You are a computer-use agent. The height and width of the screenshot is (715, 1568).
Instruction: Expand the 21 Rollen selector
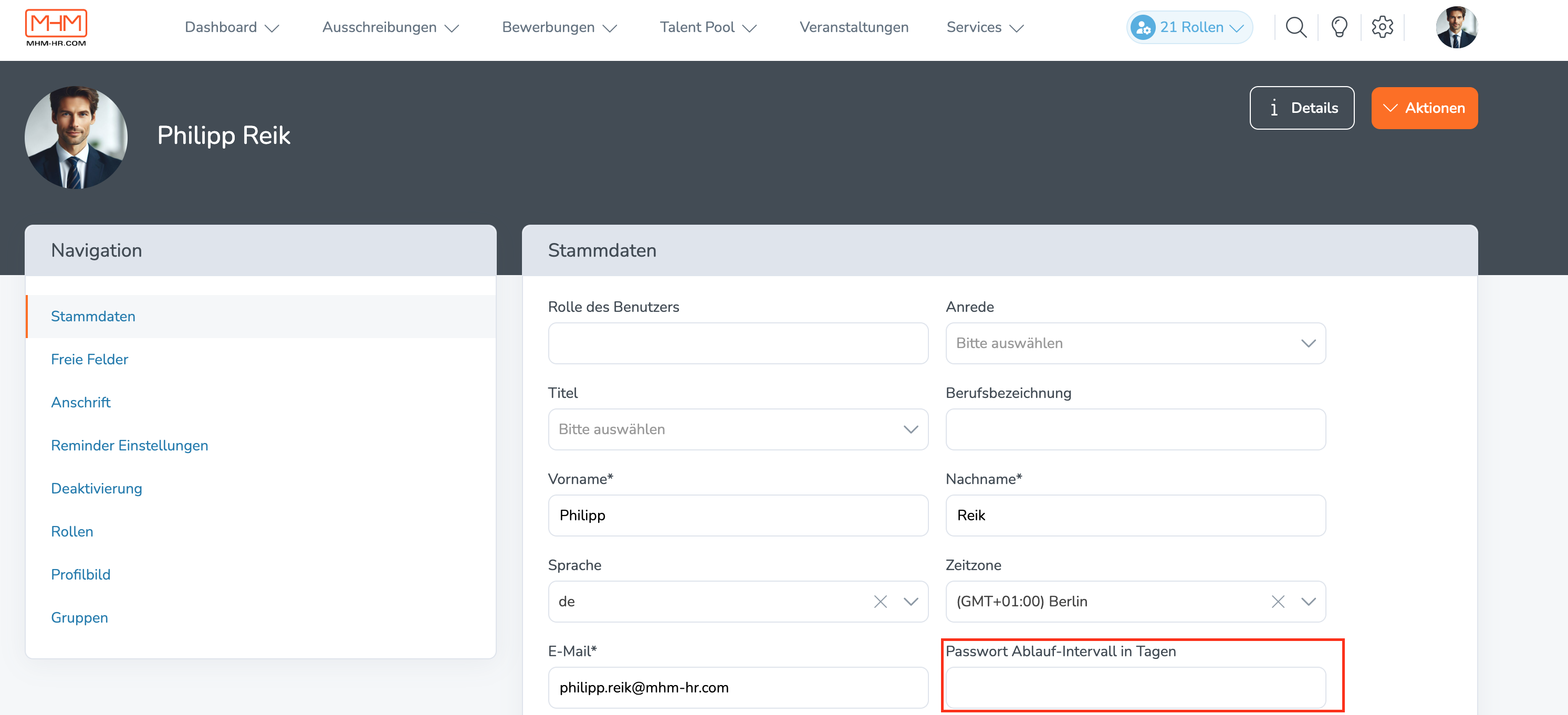point(1189,27)
